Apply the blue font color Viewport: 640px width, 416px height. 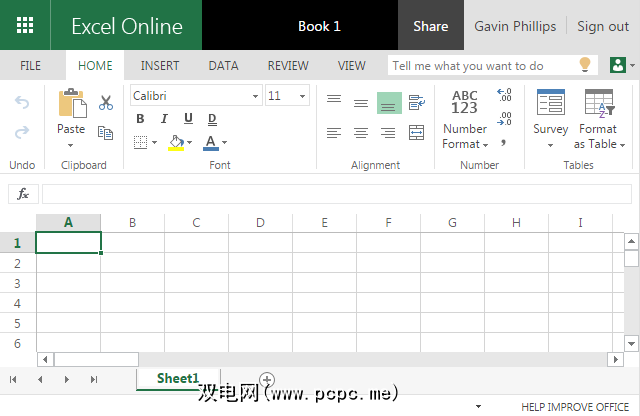pyautogui.click(x=211, y=142)
